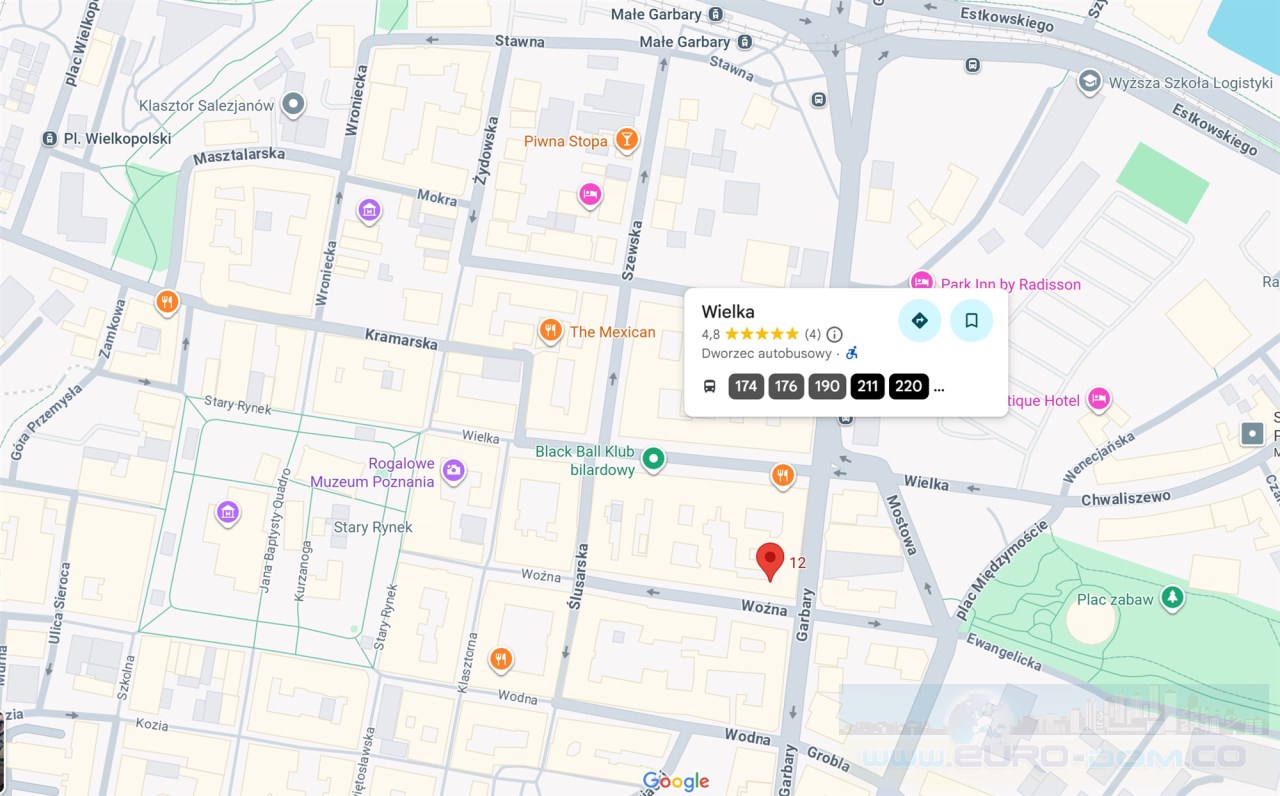Screen dimensions: 1280x796
Task: Click the purple museum marker inside Stary Rynek
Action: coord(228,513)
